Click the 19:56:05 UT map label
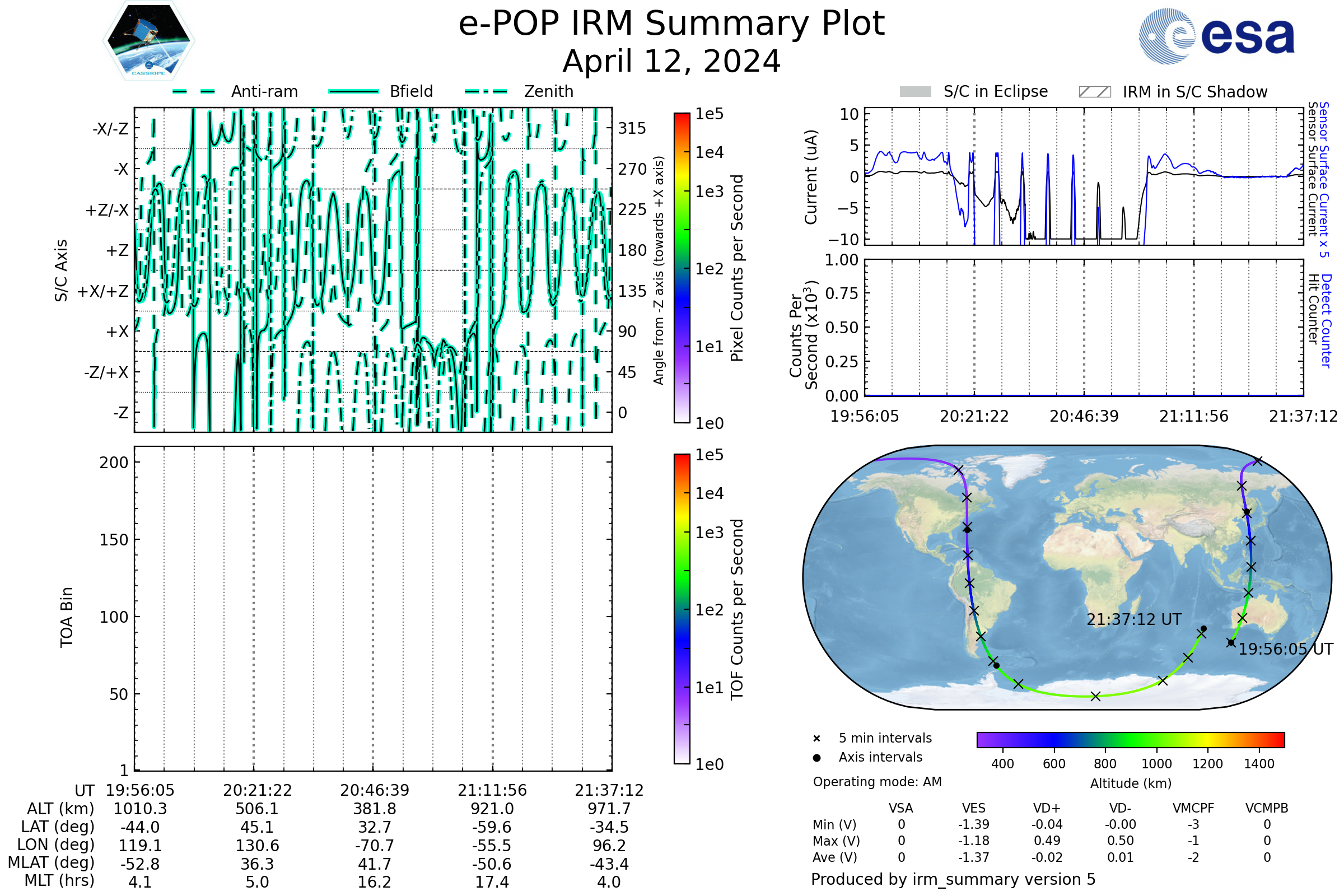Image resolution: width=1344 pixels, height=896 pixels. 1286,649
